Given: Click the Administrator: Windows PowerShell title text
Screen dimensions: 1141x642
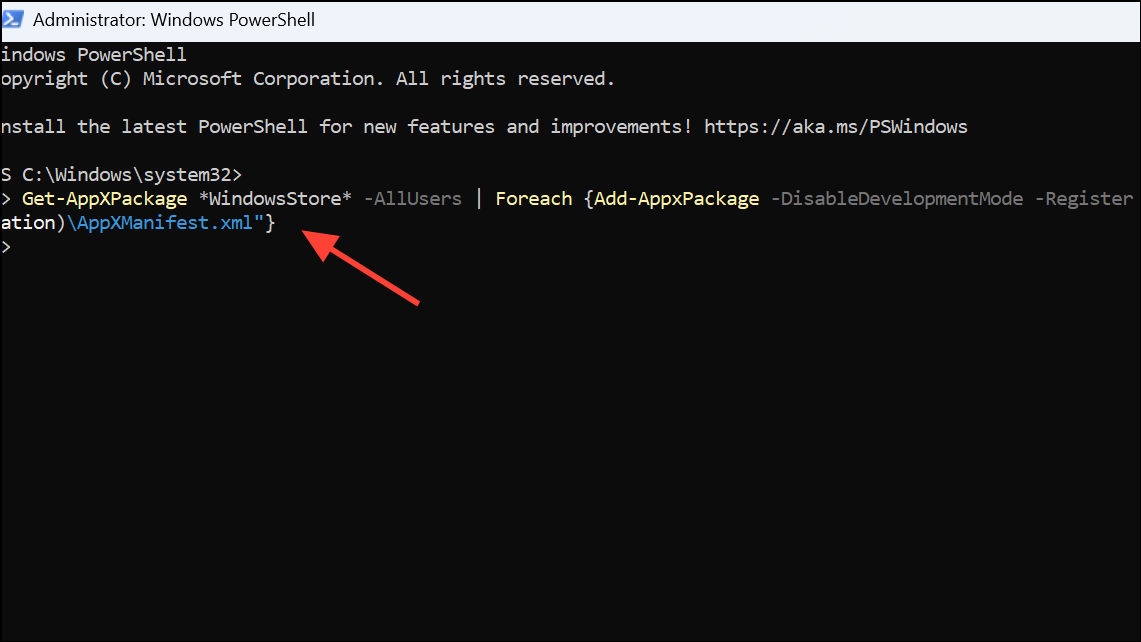Looking at the screenshot, I should (175, 19).
